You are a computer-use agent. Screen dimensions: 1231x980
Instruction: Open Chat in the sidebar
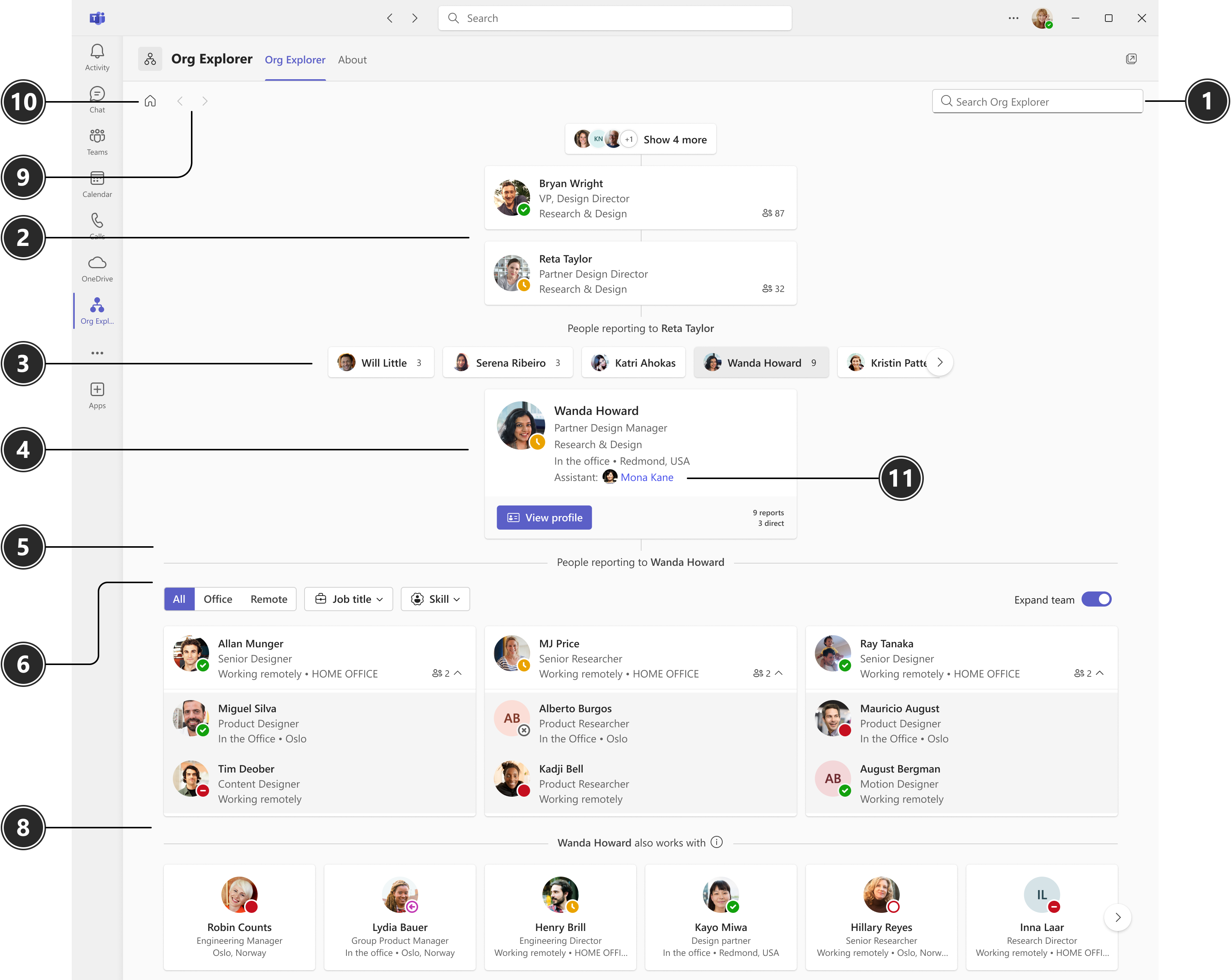[x=97, y=94]
